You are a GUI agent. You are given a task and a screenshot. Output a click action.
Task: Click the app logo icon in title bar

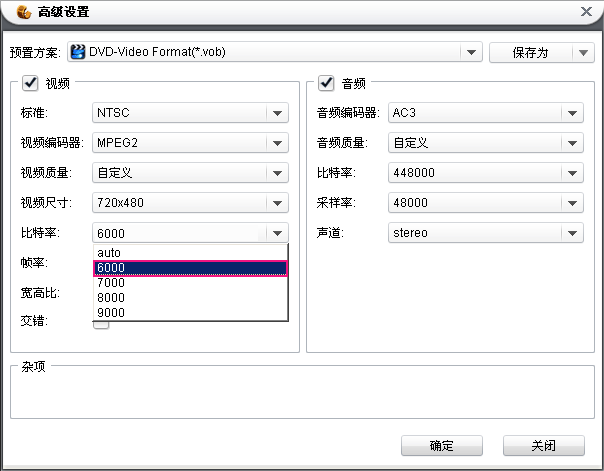tap(23, 13)
